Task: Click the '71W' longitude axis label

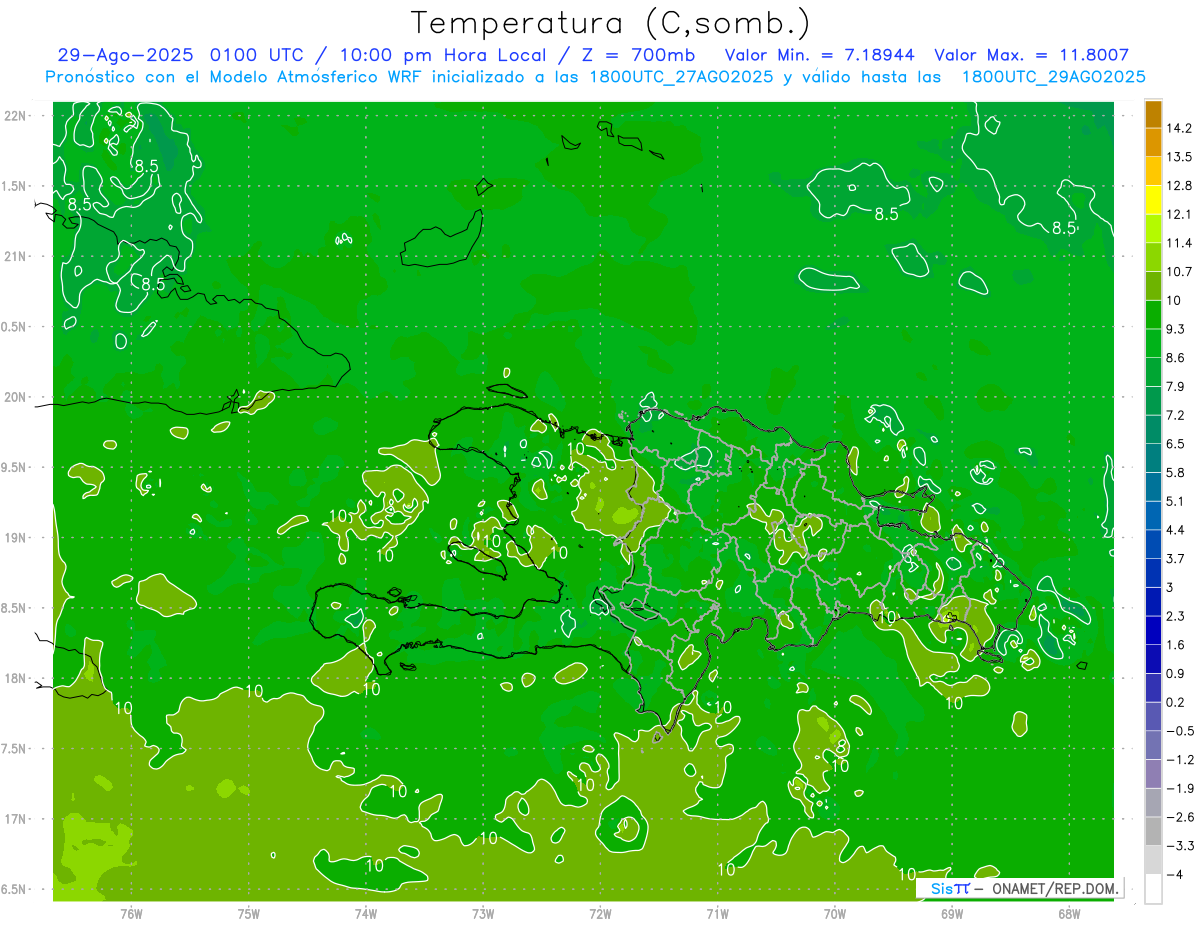Action: click(x=717, y=914)
